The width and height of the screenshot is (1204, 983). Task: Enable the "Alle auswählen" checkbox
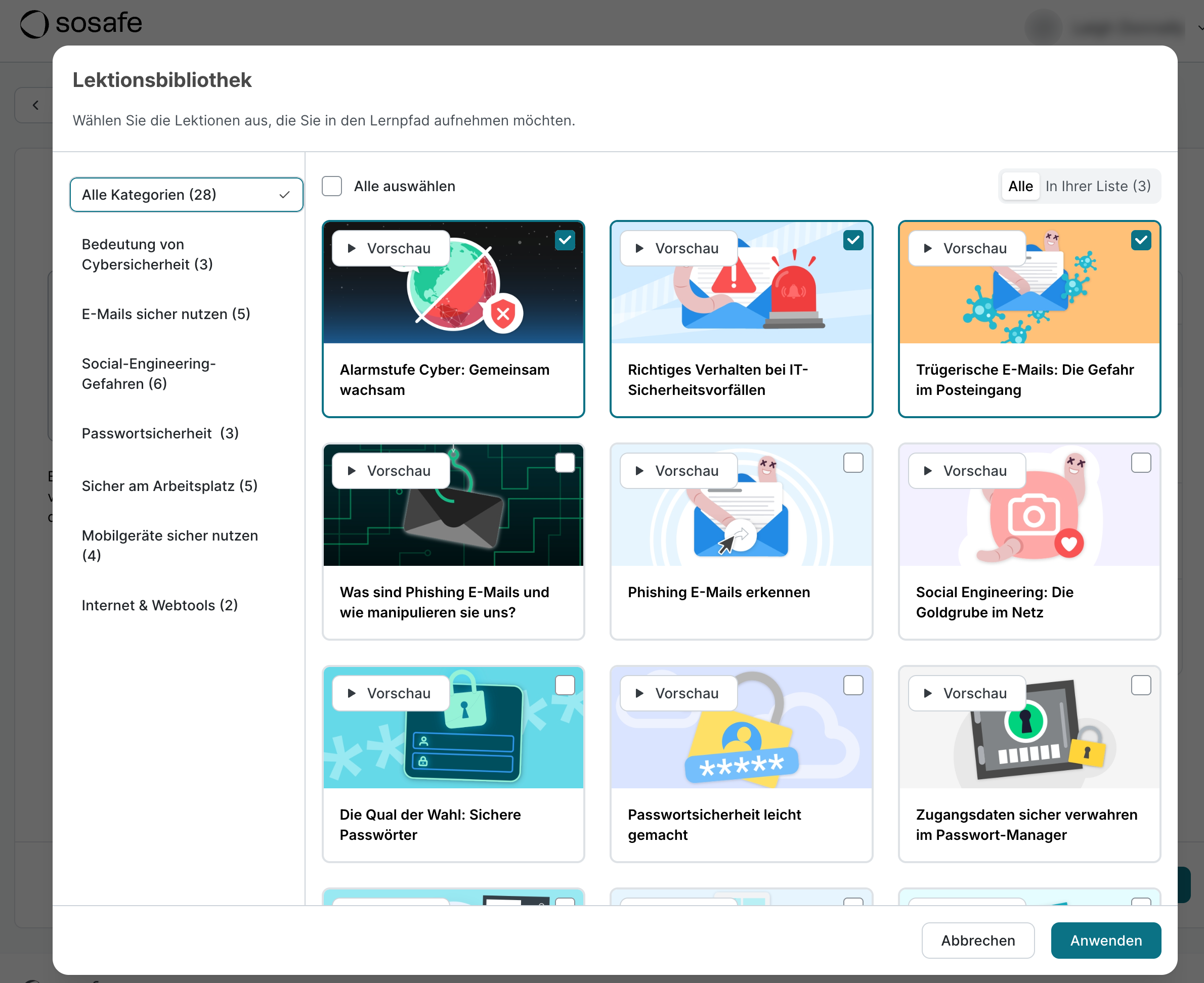pos(331,186)
